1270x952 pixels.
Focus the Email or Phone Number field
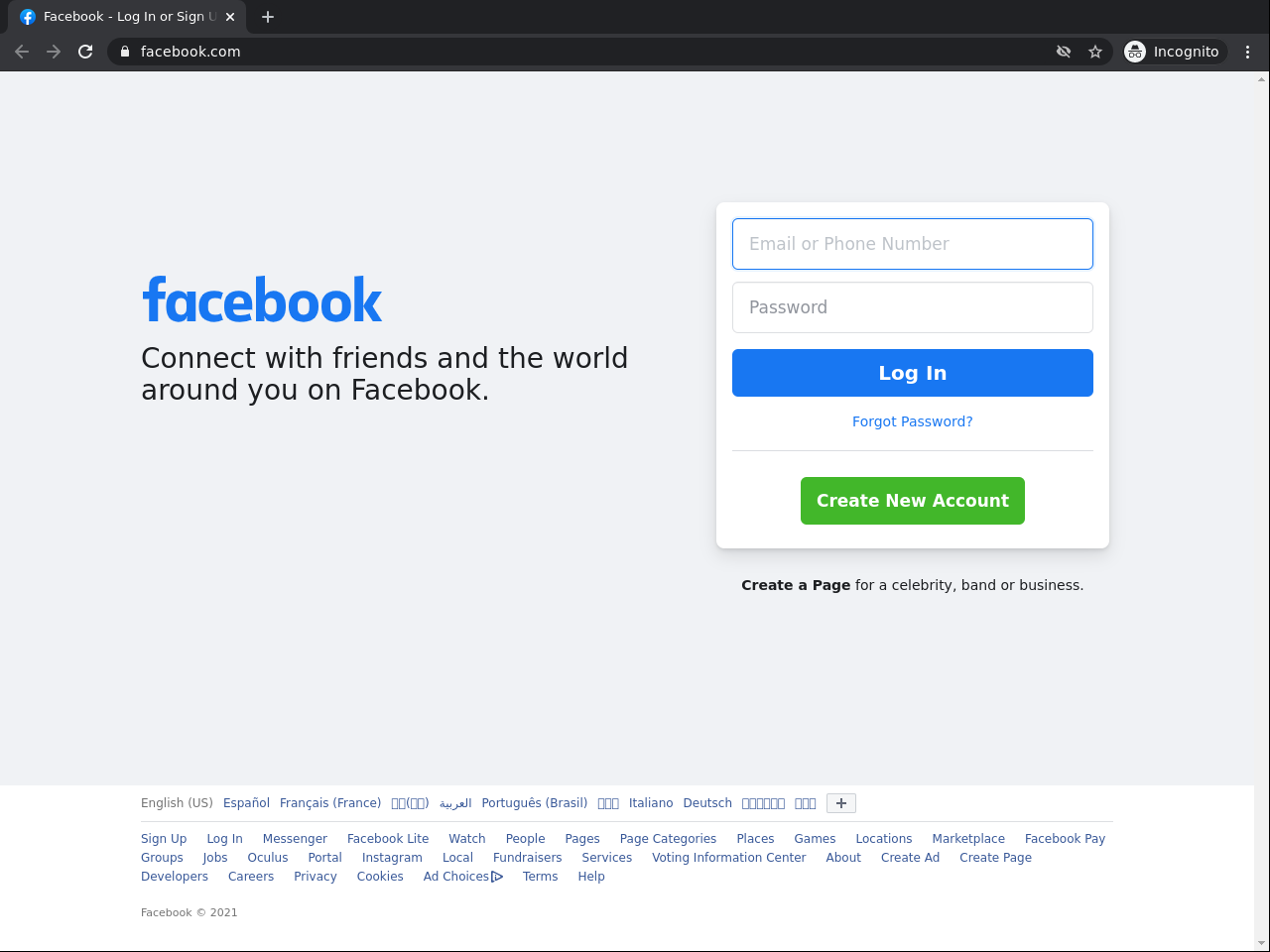point(913,244)
